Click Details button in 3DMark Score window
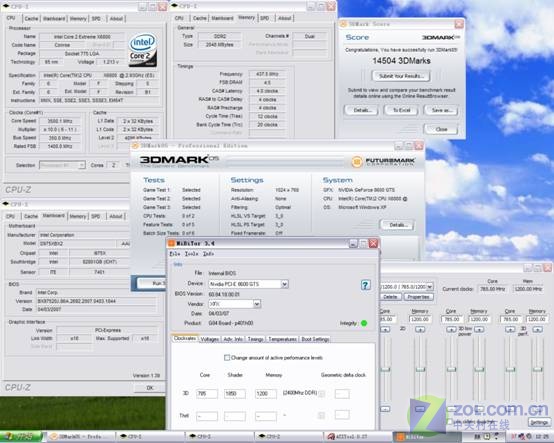This screenshot has height=443, width=554. [361, 110]
